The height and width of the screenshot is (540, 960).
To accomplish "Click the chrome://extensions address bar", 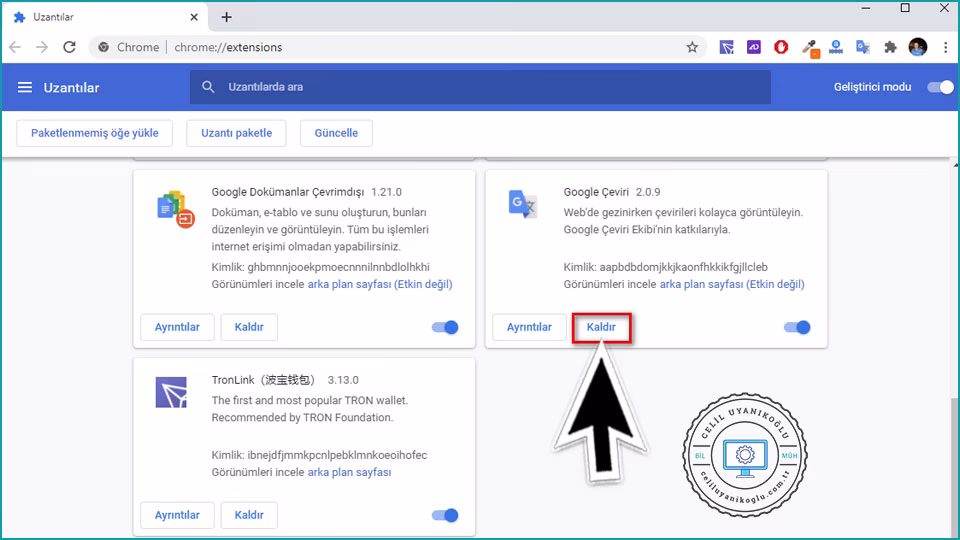I will (398, 47).
